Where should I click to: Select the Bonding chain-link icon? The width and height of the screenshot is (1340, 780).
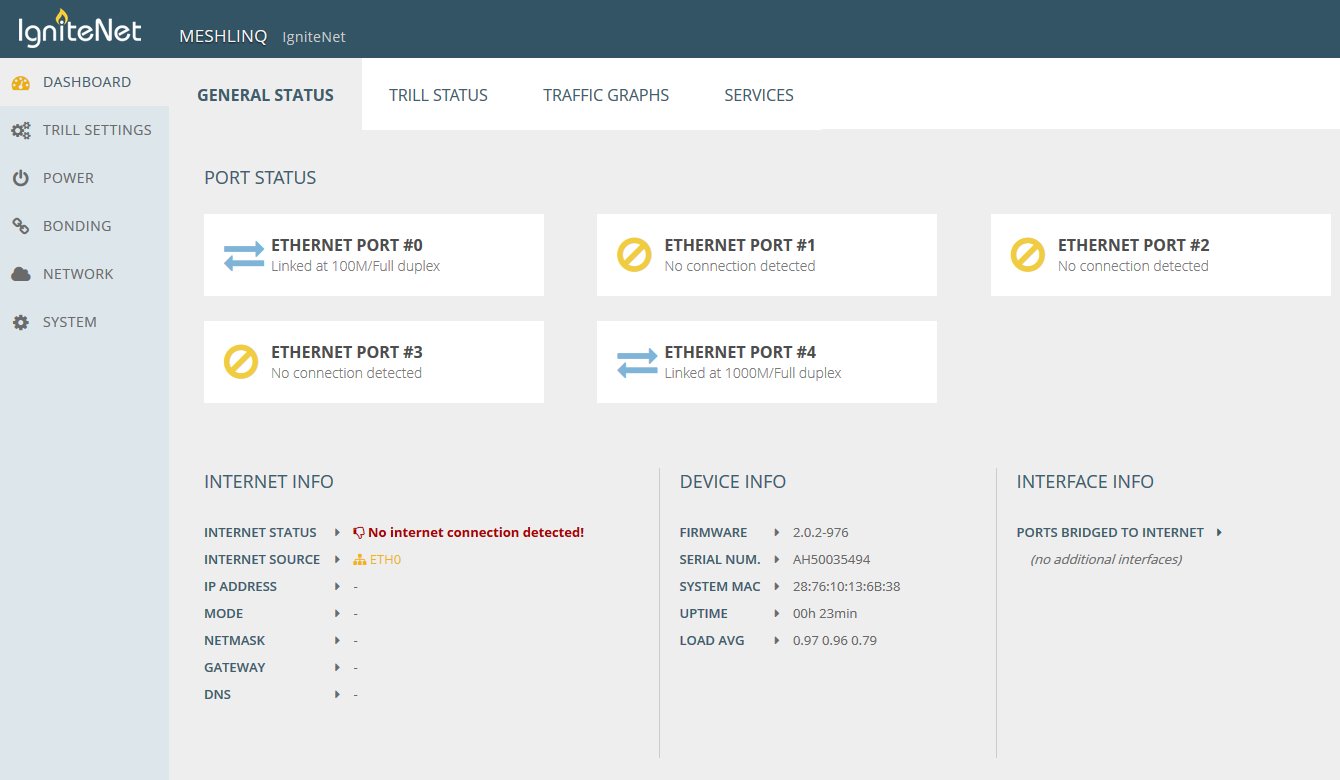tap(20, 226)
